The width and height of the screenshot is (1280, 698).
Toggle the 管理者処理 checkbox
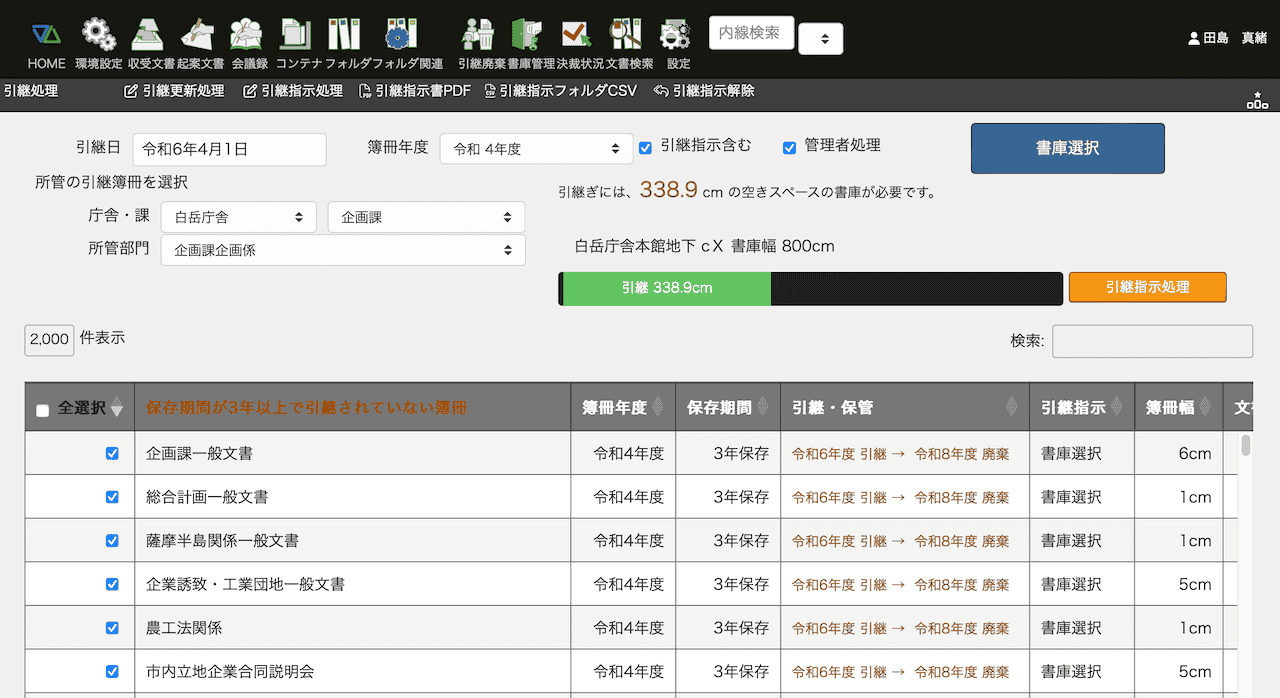coord(789,148)
